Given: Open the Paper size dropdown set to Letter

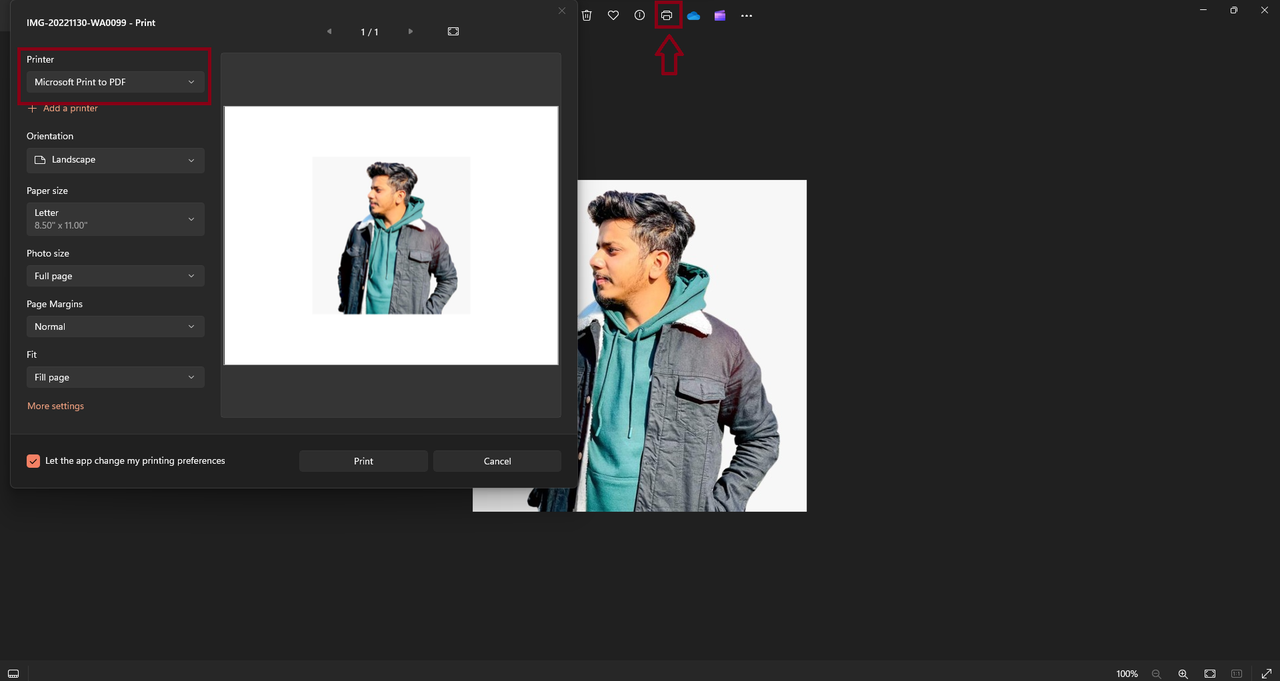Looking at the screenshot, I should pyautogui.click(x=116, y=219).
